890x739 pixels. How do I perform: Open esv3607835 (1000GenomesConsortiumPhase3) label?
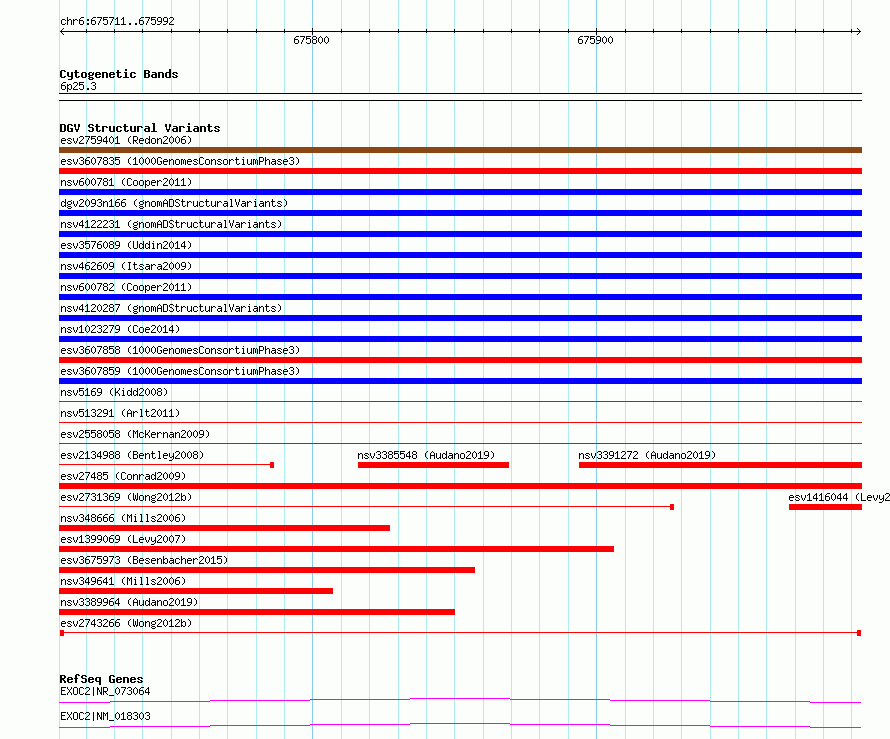tap(180, 161)
